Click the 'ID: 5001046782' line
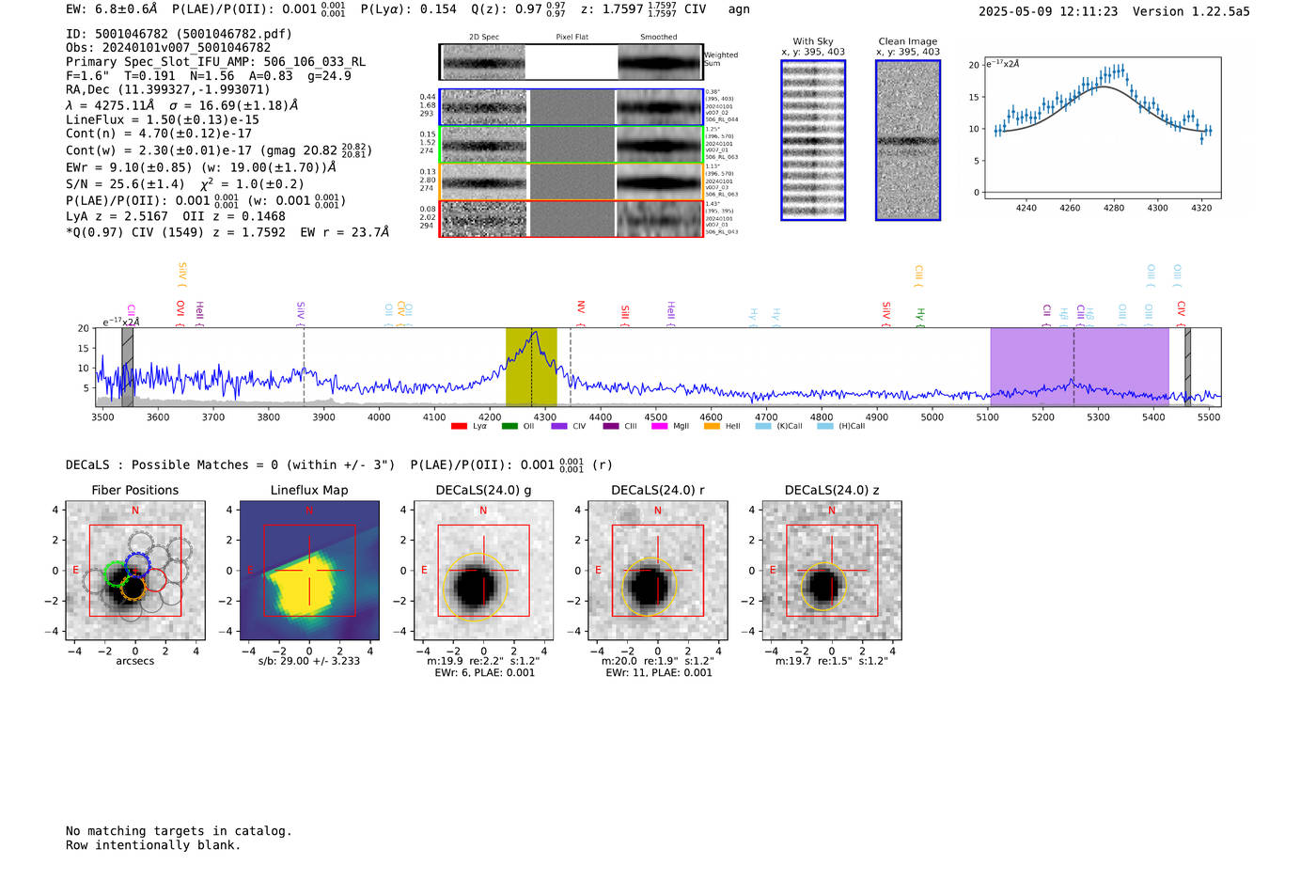 pos(179,34)
